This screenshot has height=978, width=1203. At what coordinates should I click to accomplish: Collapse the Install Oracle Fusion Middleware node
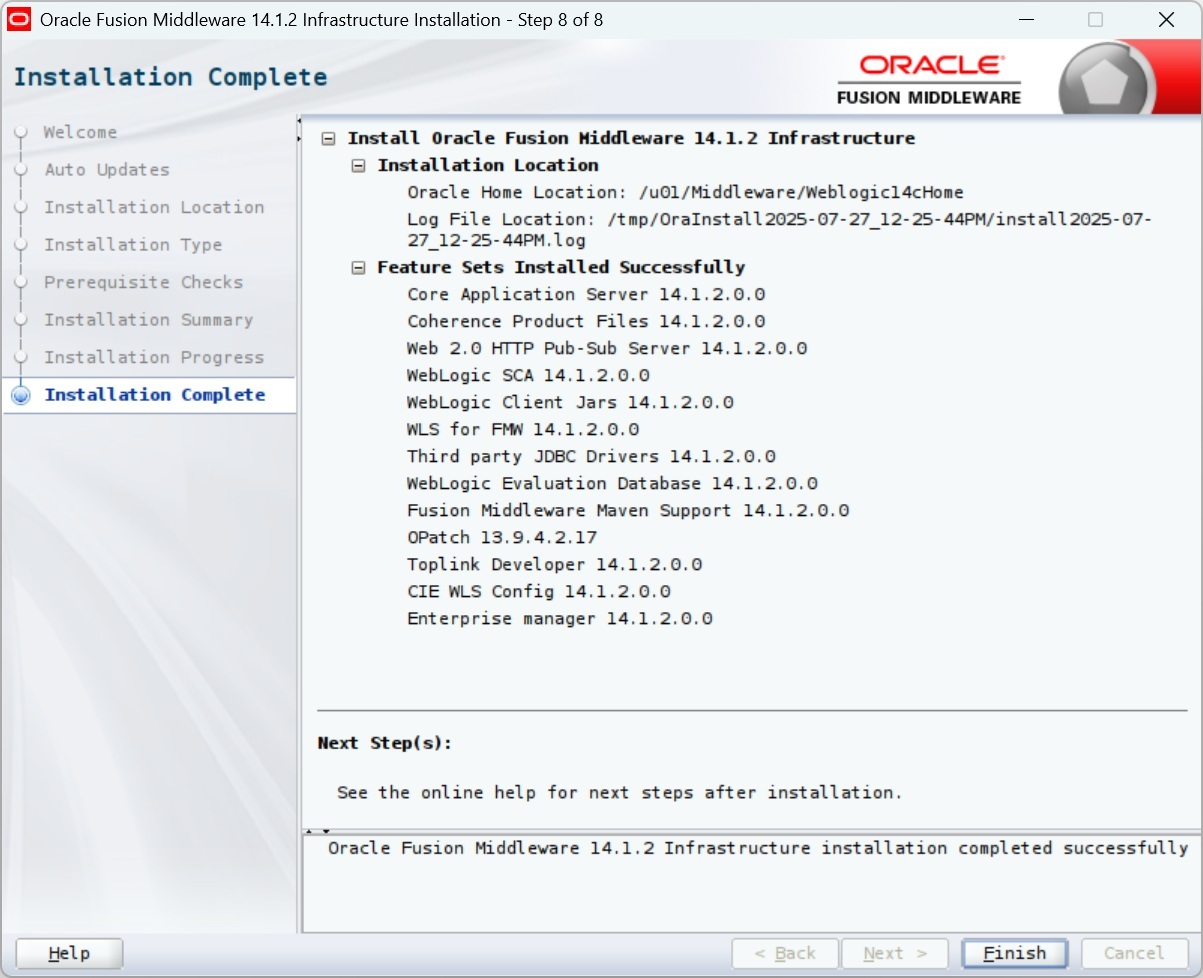328,139
